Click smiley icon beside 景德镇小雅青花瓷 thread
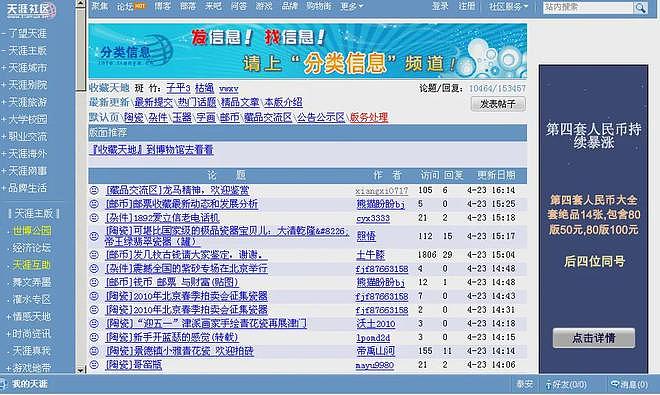The height and width of the screenshot is (395, 660). pos(94,351)
